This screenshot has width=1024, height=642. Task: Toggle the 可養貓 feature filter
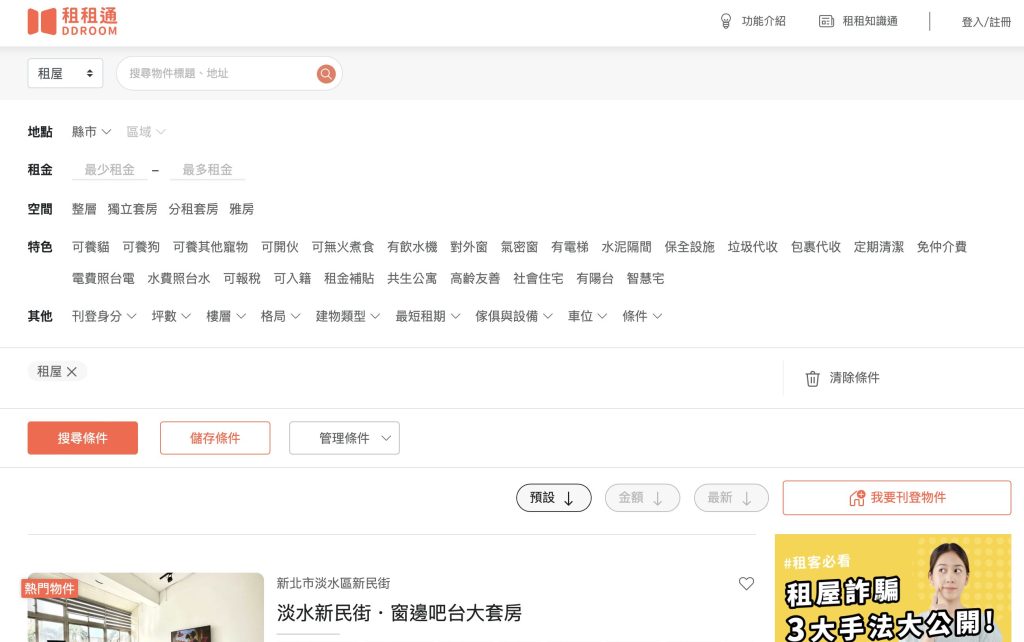click(90, 247)
